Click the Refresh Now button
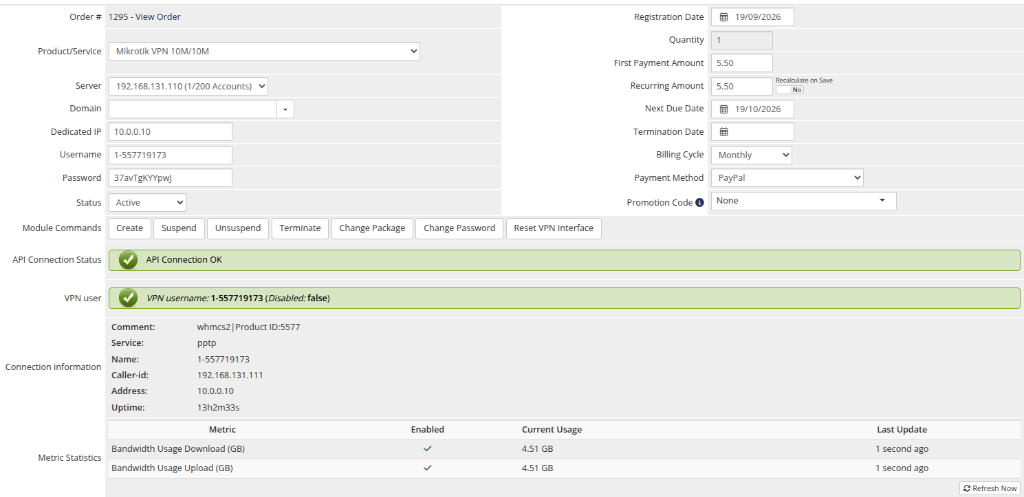The image size is (1024, 497). pyautogui.click(x=990, y=488)
